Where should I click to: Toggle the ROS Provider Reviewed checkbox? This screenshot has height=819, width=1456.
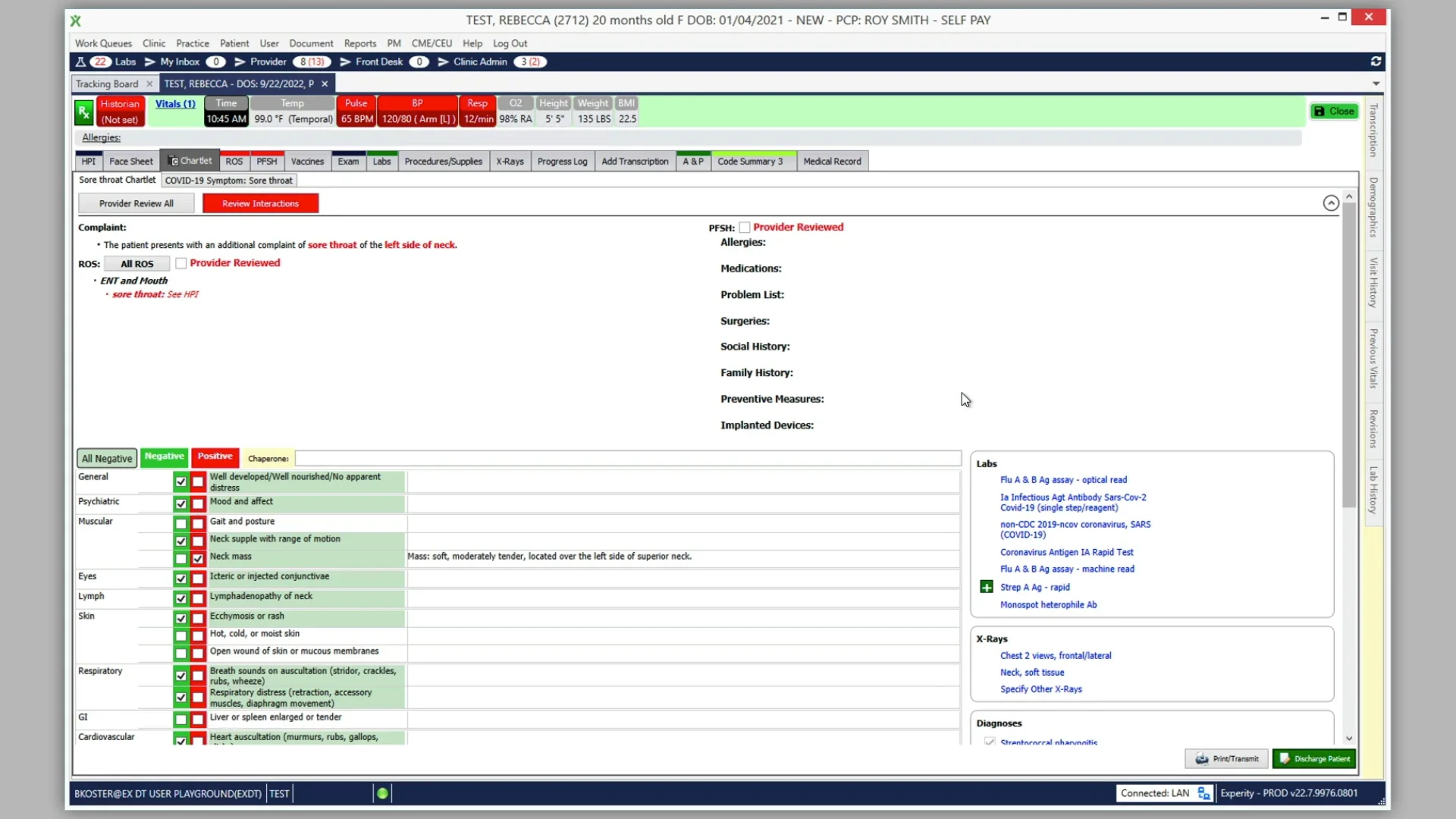(x=181, y=263)
